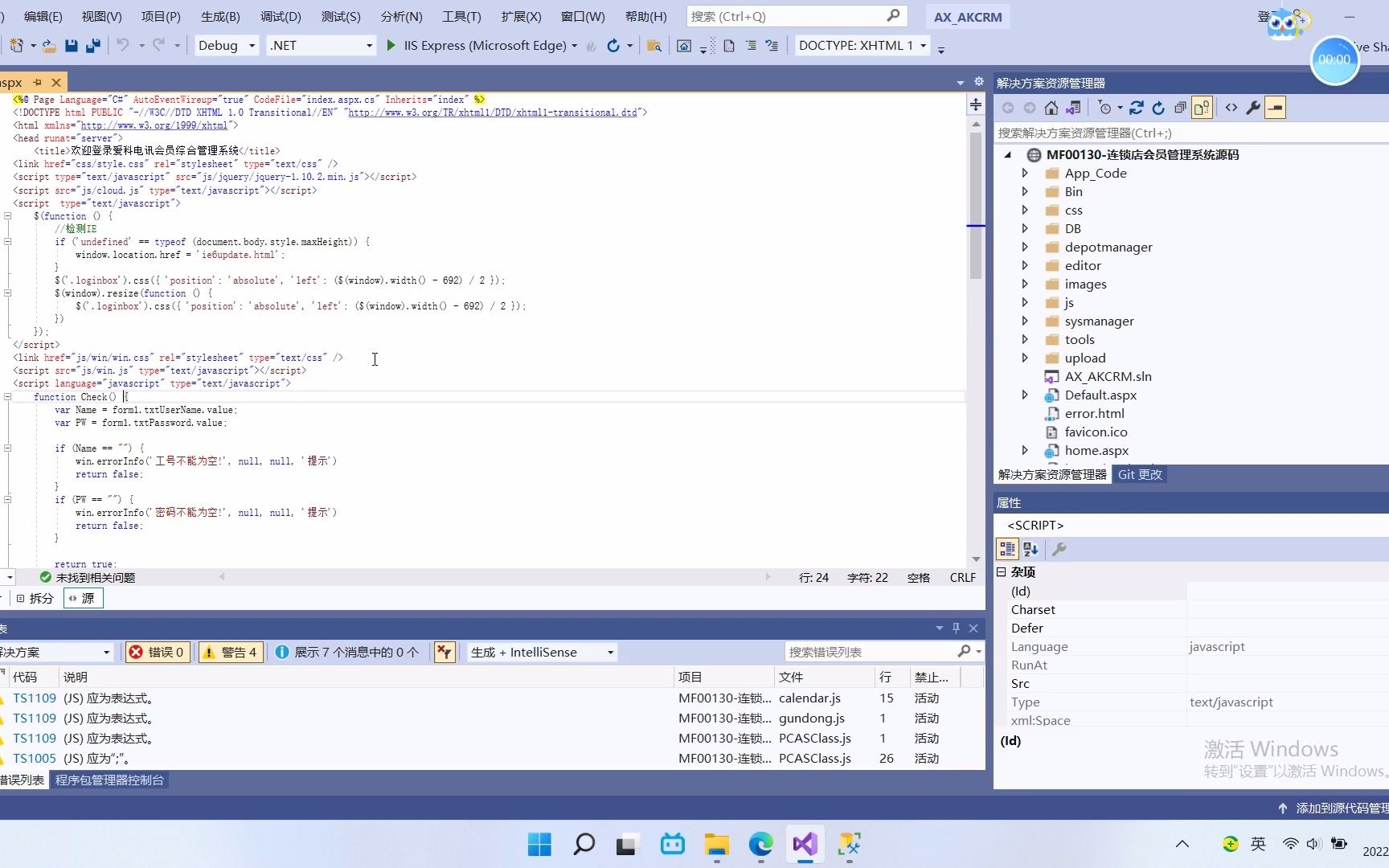Toggle Categorized view in Properties panel

pos(1007,549)
